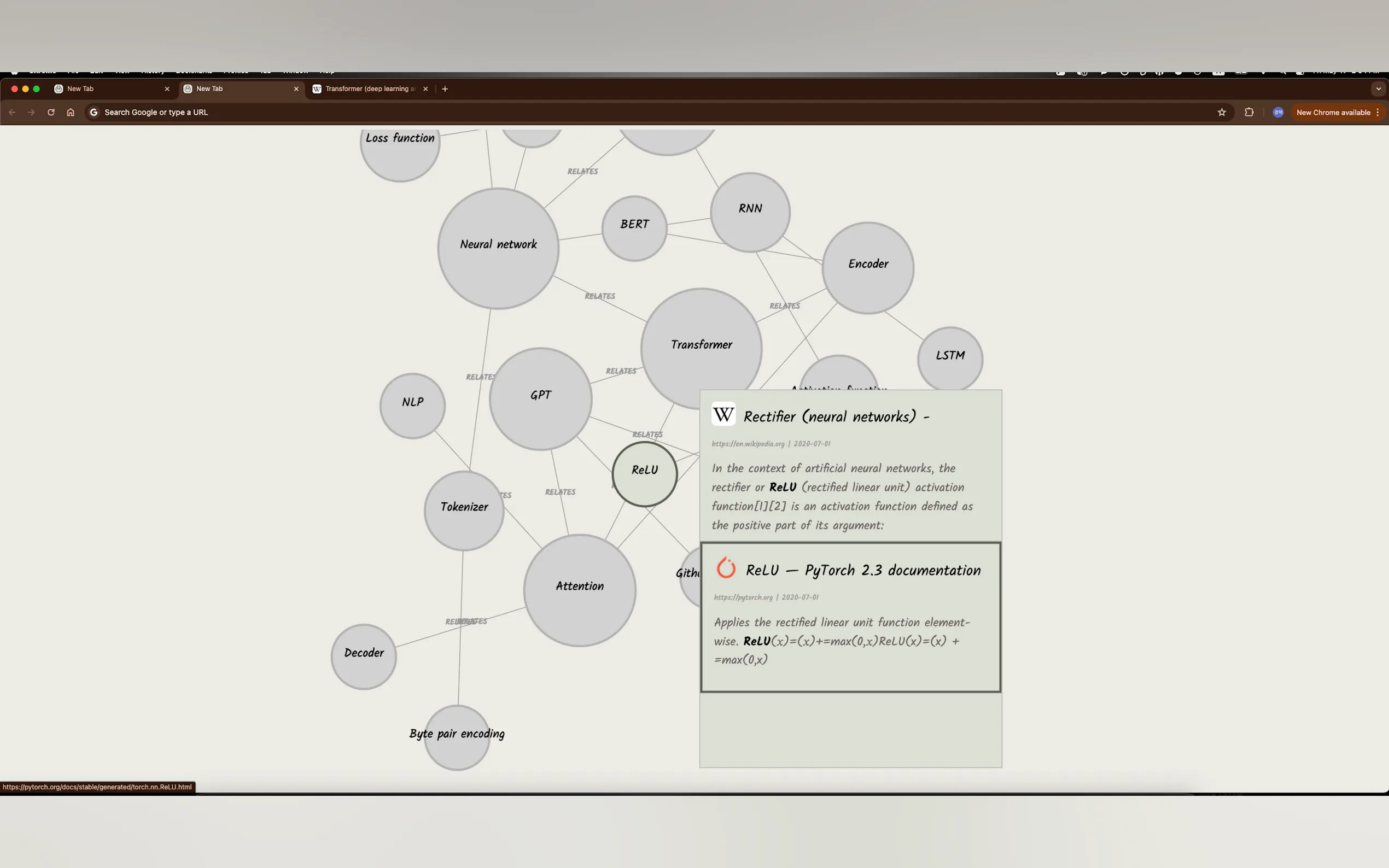Open a new tab with plus icon

445,89
